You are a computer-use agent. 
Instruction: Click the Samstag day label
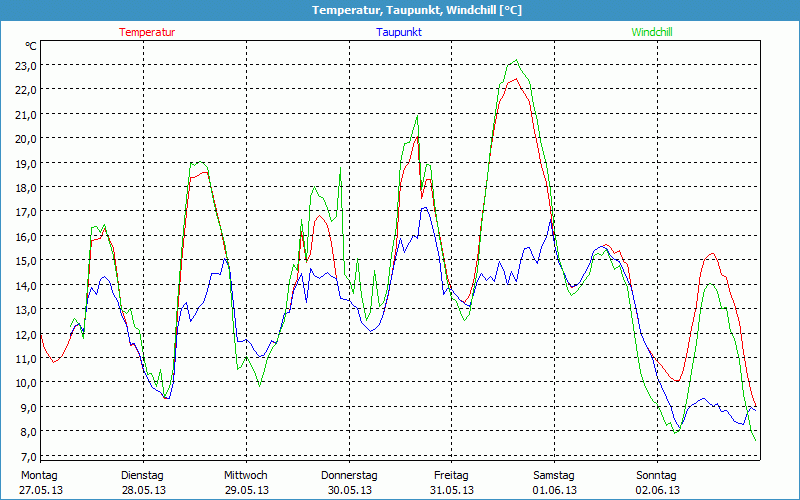(554, 475)
